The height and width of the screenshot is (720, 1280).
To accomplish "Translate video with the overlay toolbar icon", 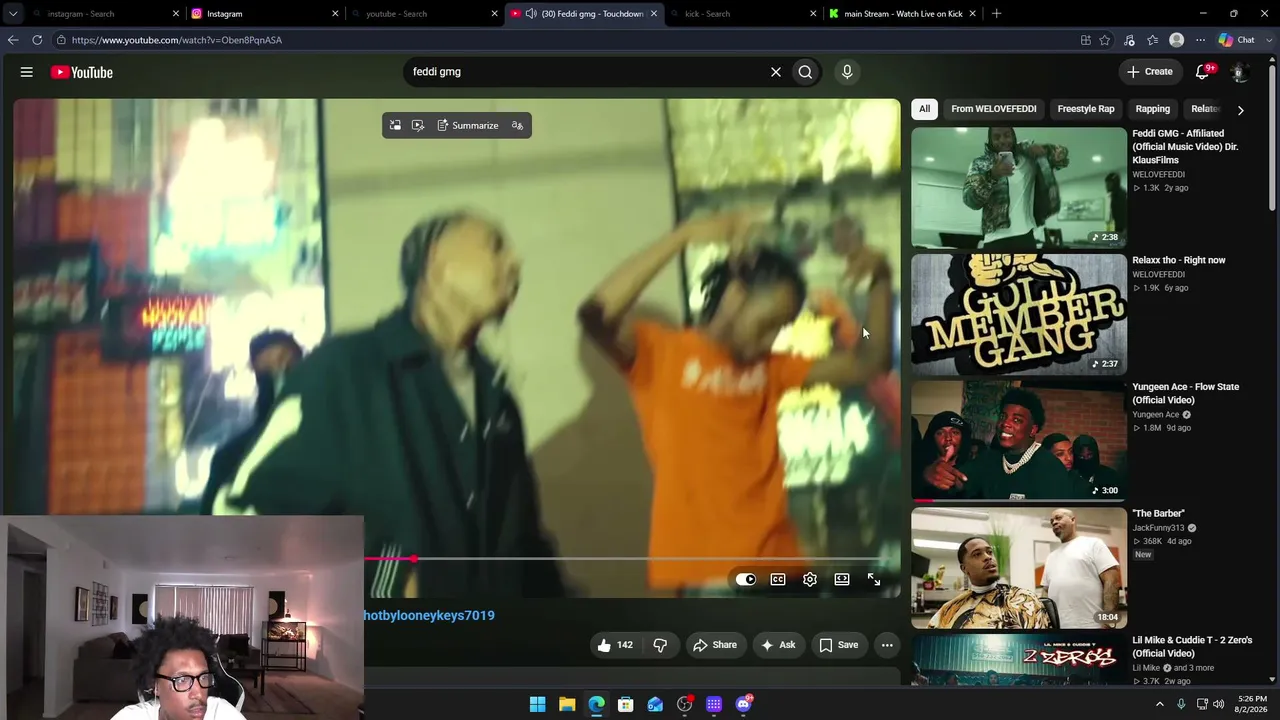I will point(517,125).
